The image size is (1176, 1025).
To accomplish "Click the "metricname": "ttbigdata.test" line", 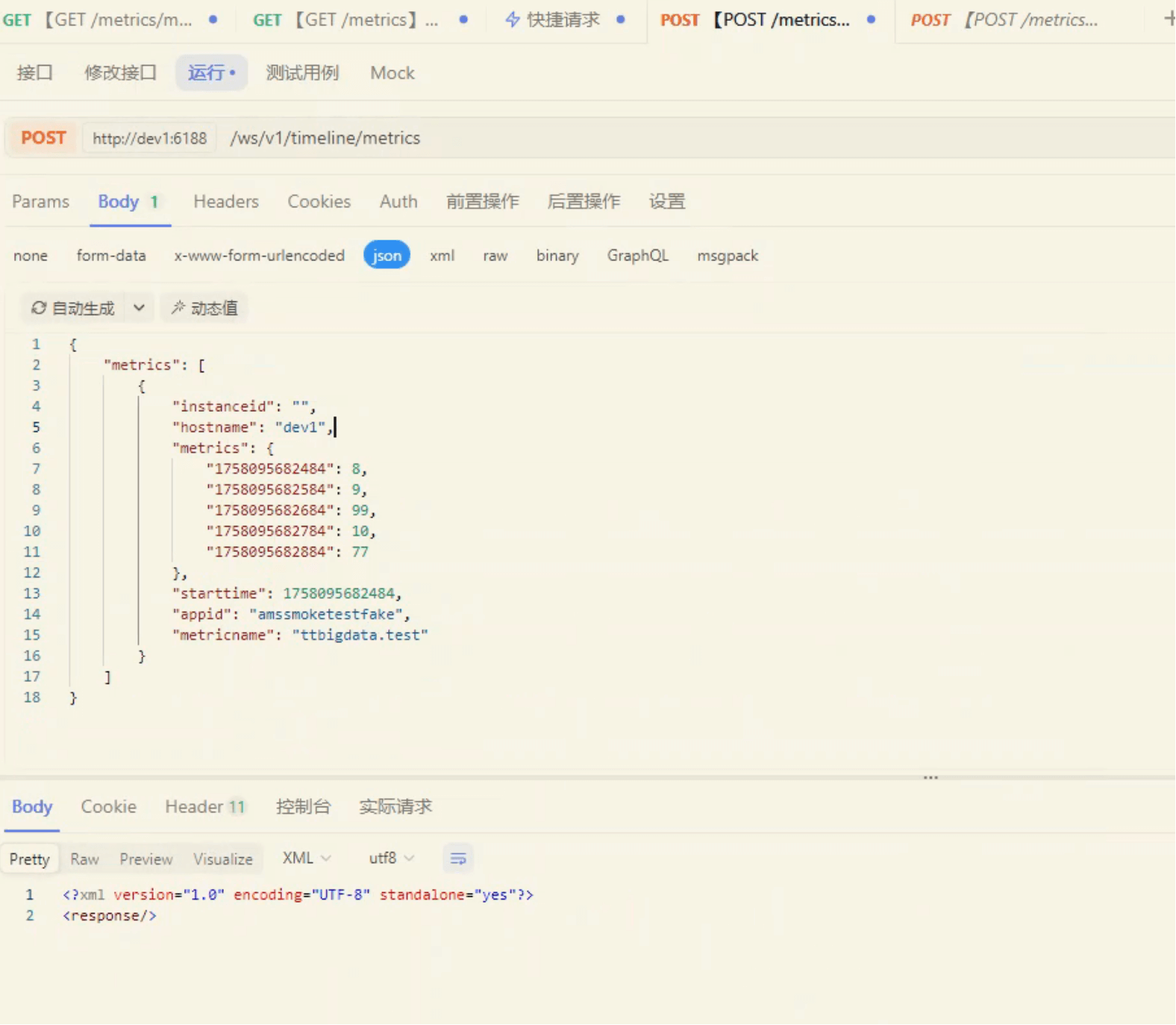I will click(300, 636).
